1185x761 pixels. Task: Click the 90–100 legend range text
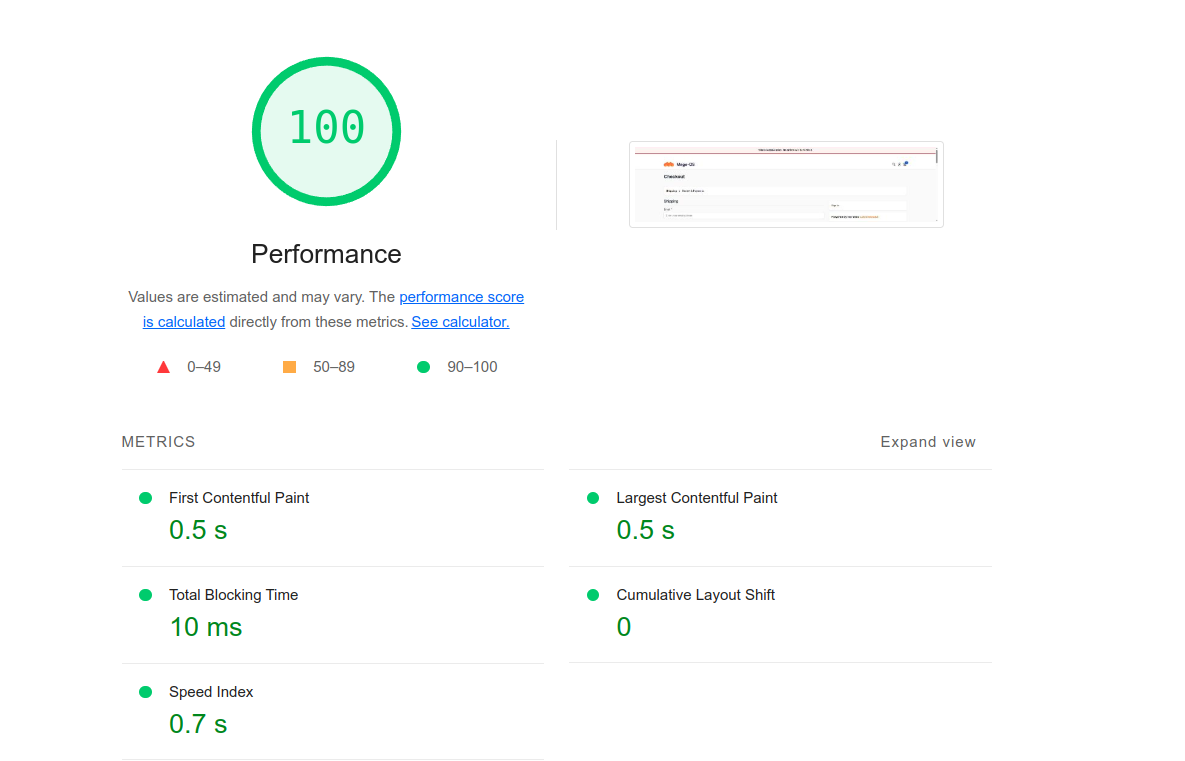(x=472, y=367)
